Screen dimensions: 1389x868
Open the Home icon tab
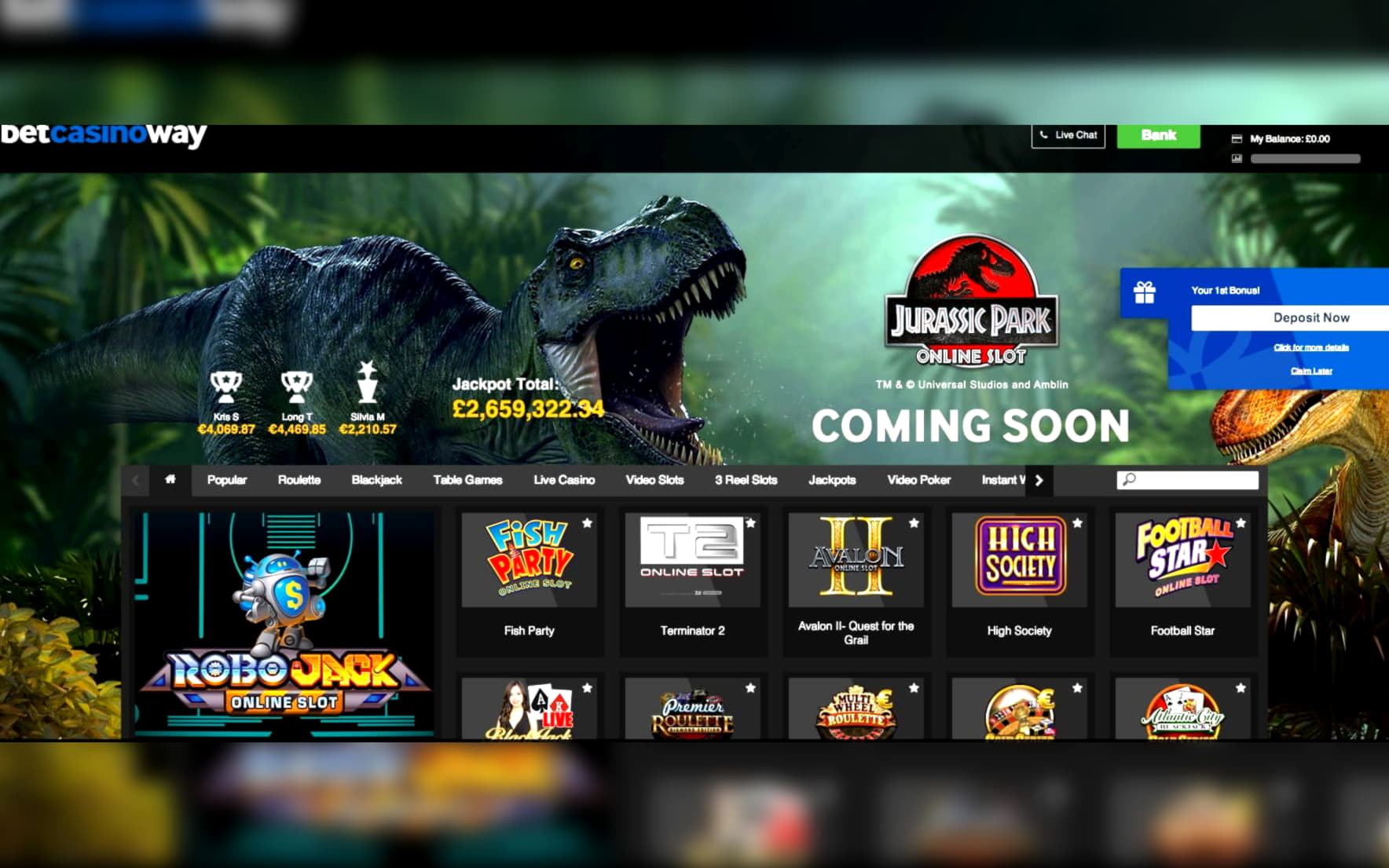[170, 480]
